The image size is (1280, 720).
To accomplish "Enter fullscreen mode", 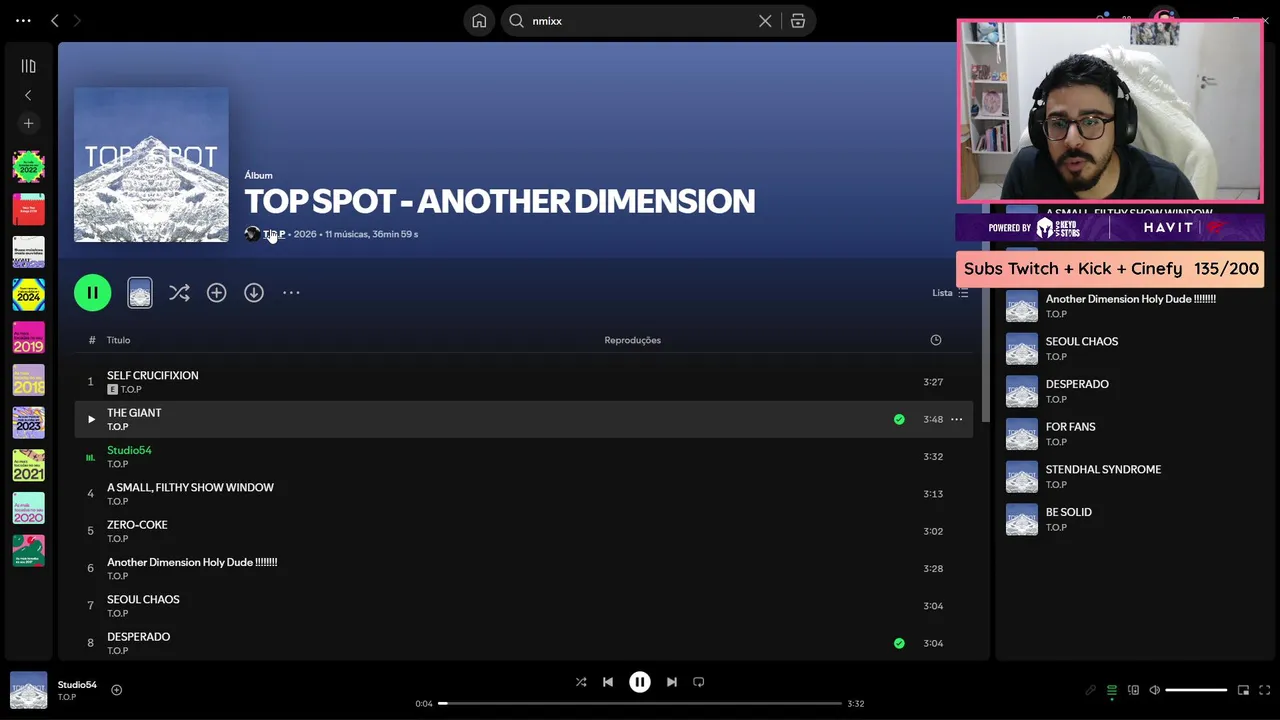I will (x=1265, y=690).
